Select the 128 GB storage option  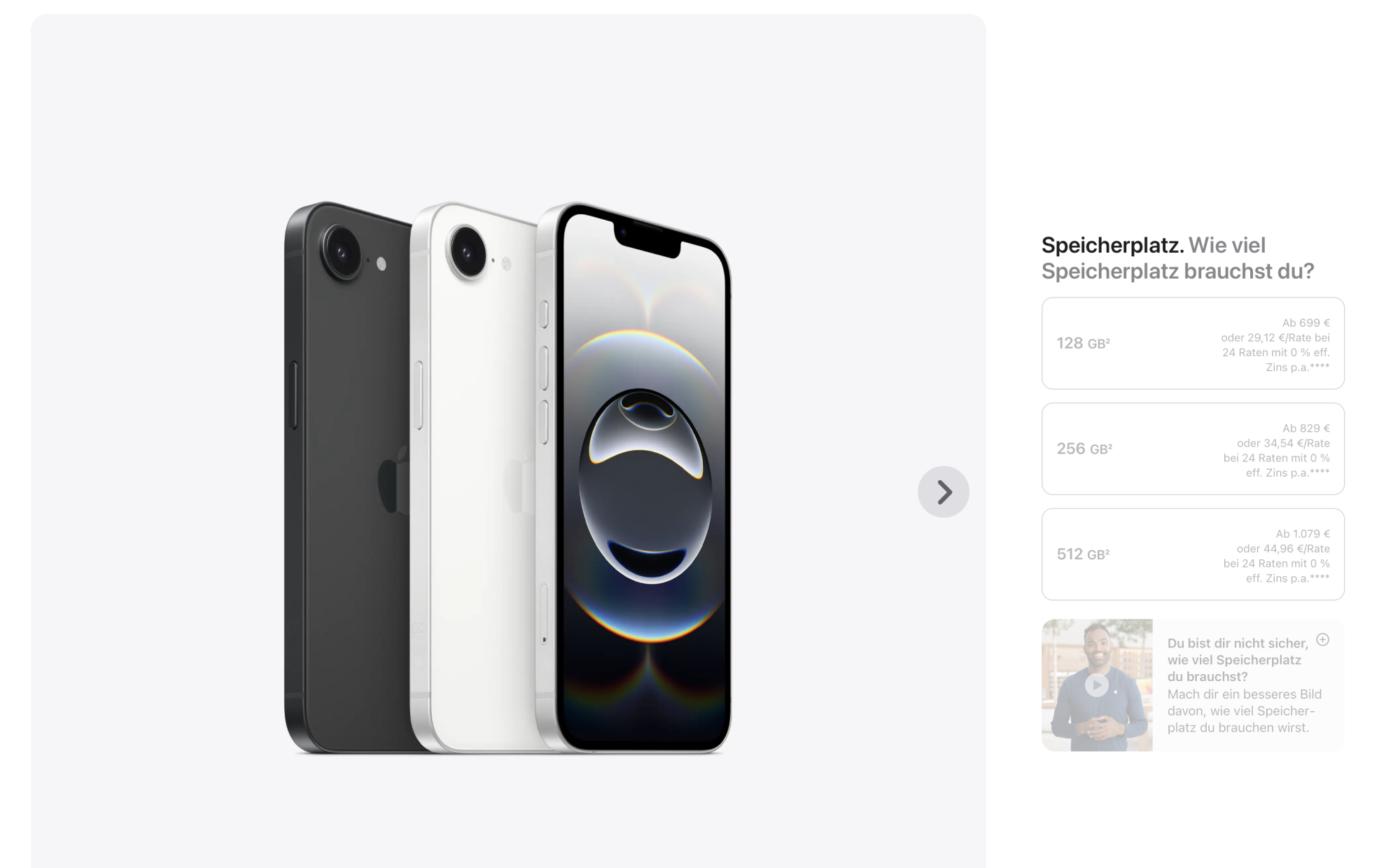[1193, 343]
